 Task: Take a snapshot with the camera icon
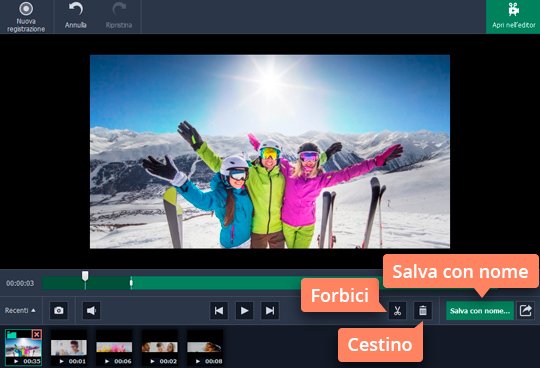click(x=59, y=311)
